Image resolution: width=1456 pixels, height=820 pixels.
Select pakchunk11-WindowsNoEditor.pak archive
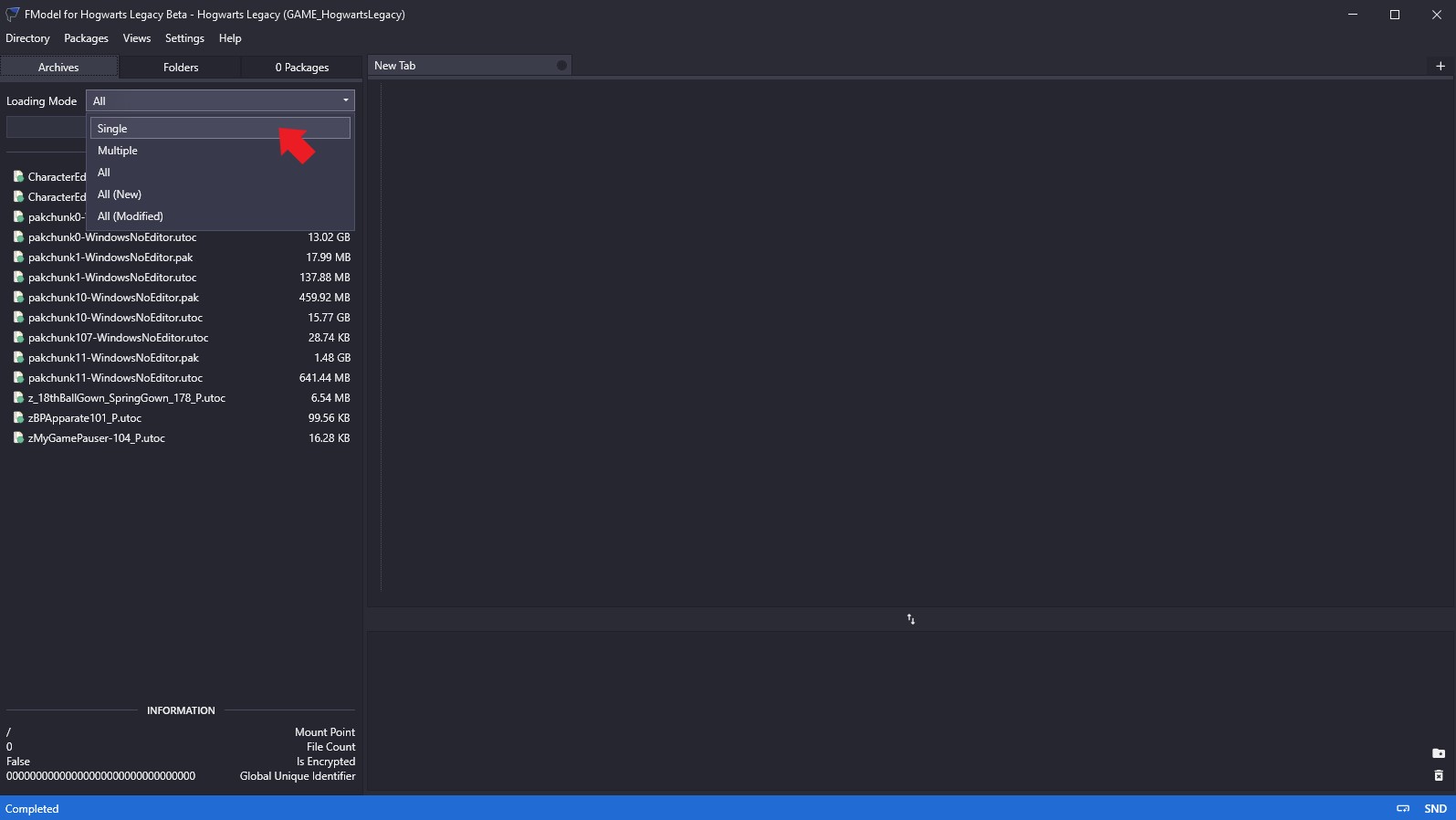click(181, 358)
